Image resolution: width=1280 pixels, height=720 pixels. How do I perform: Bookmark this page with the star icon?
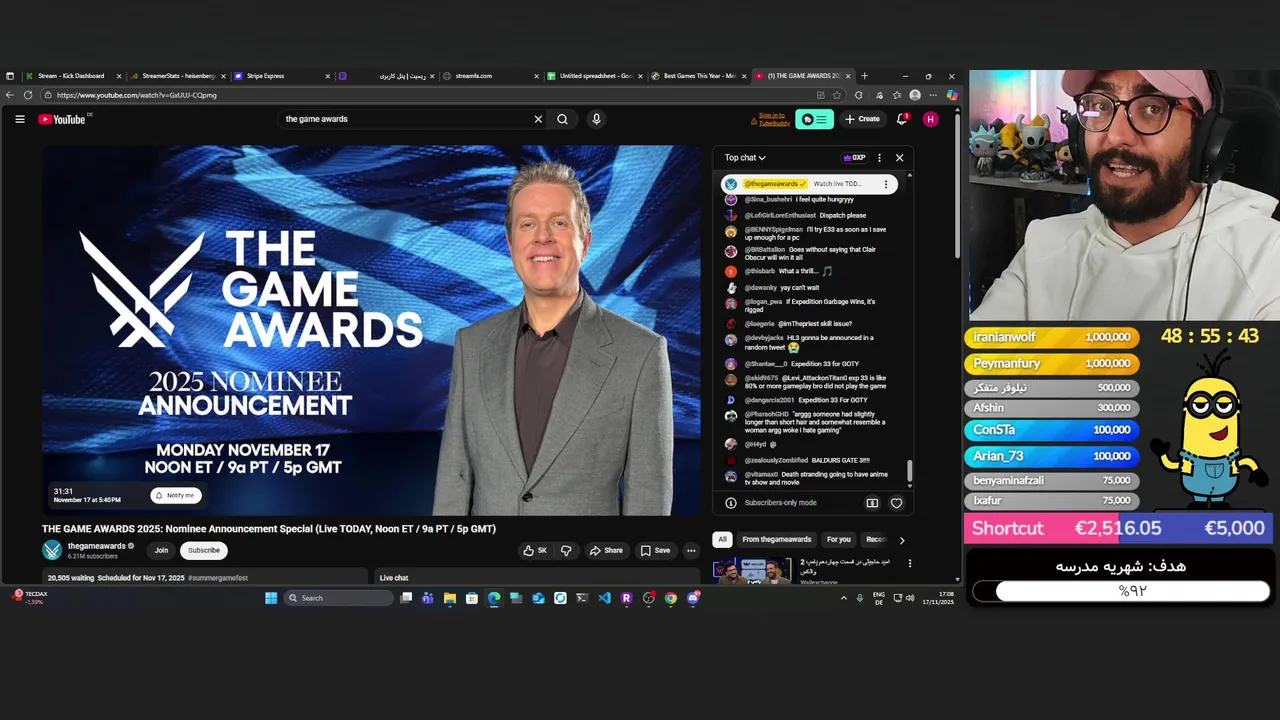pos(837,95)
